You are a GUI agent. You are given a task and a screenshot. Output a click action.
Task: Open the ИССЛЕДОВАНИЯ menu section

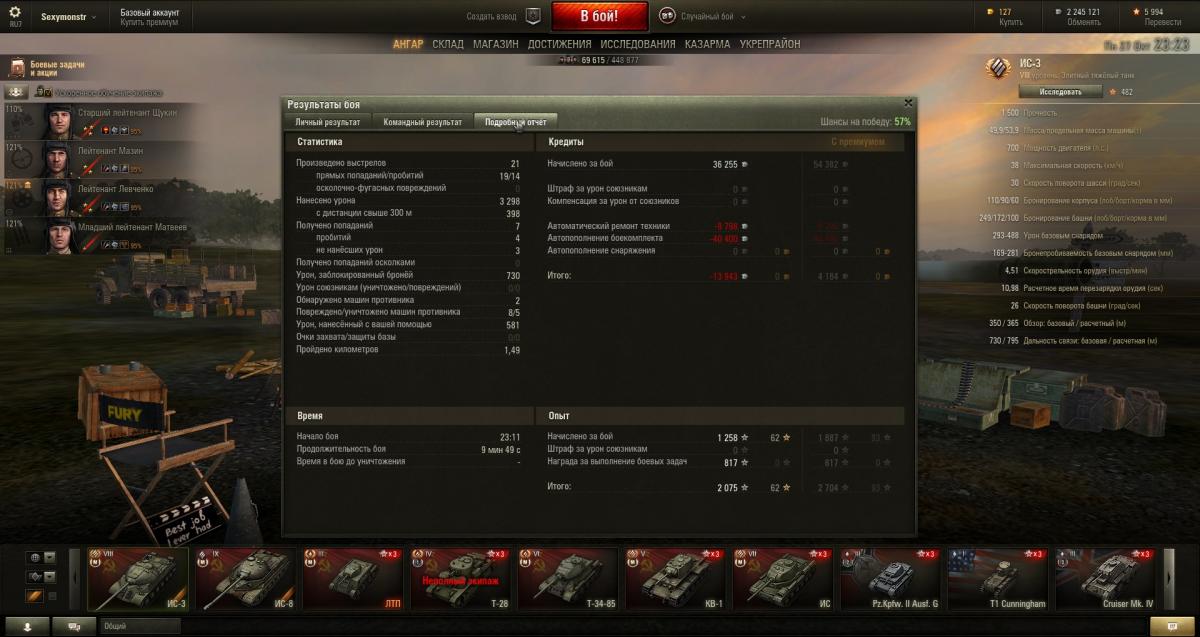click(638, 44)
